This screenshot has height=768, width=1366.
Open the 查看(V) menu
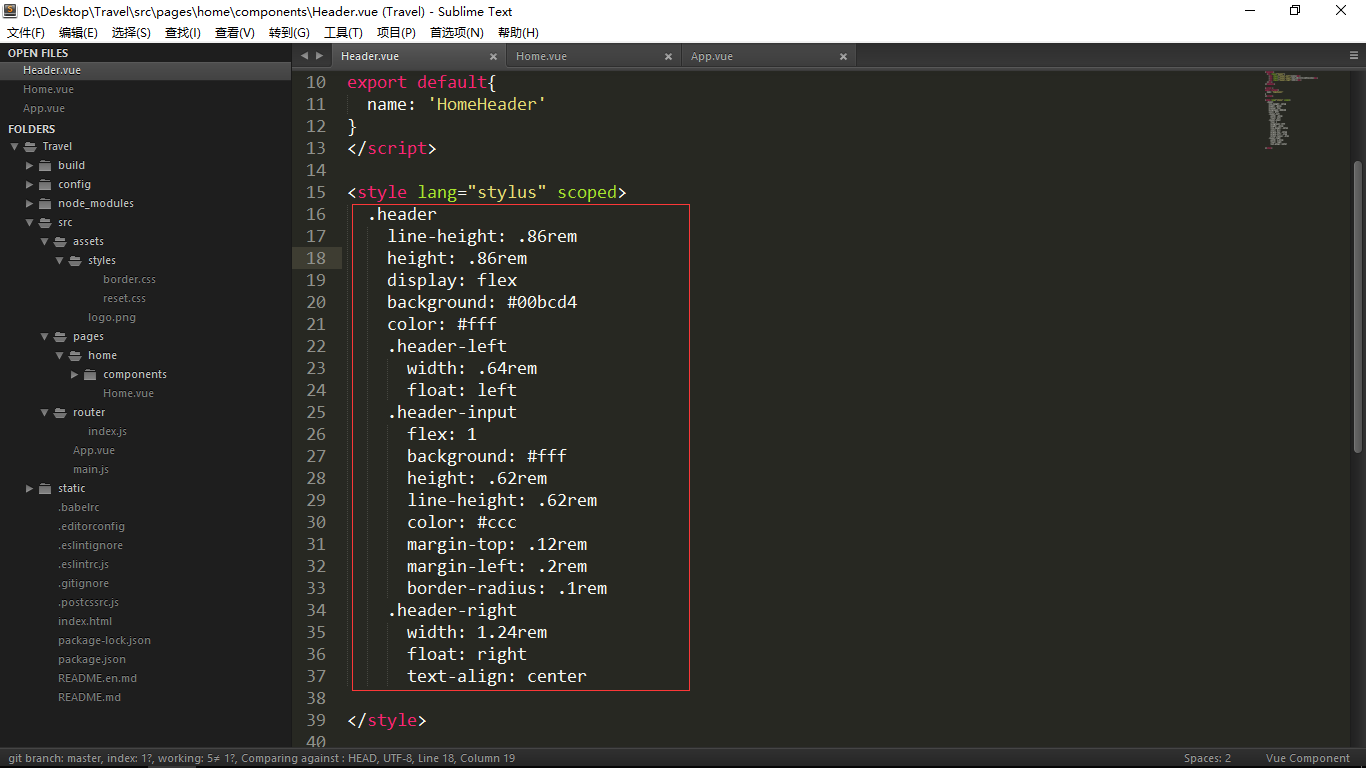(235, 33)
